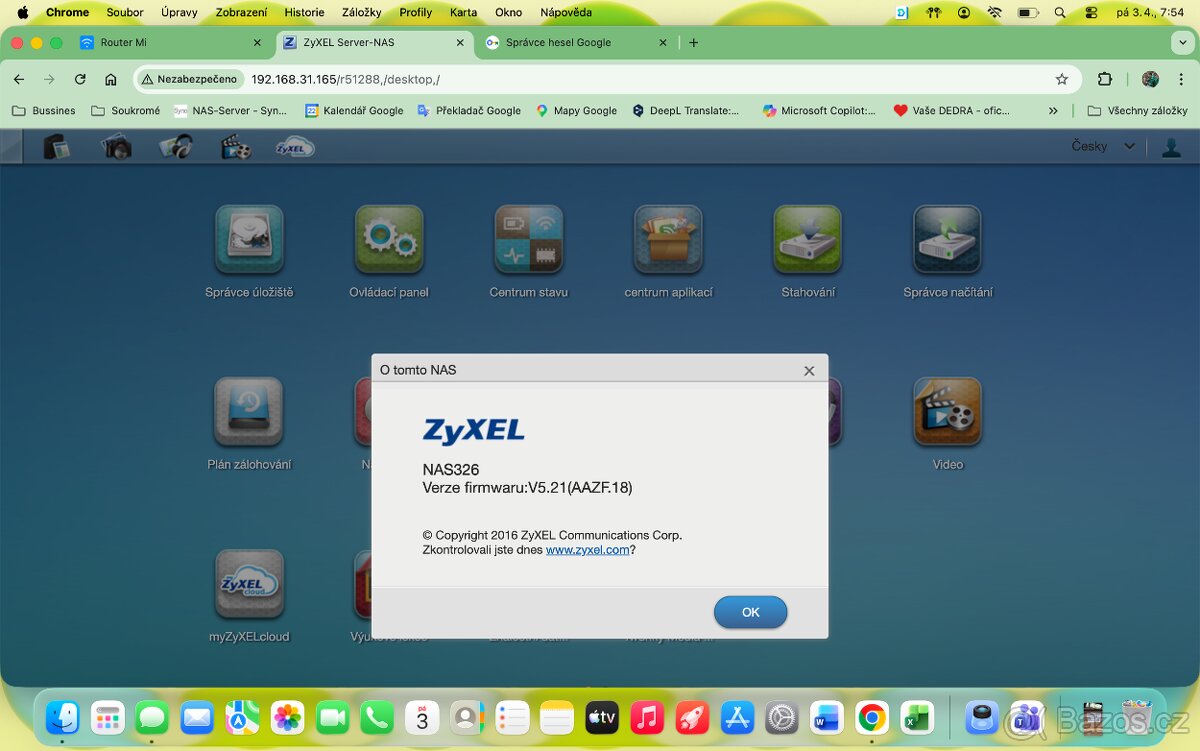Open a new browser tab
1200x751 pixels.
point(694,43)
